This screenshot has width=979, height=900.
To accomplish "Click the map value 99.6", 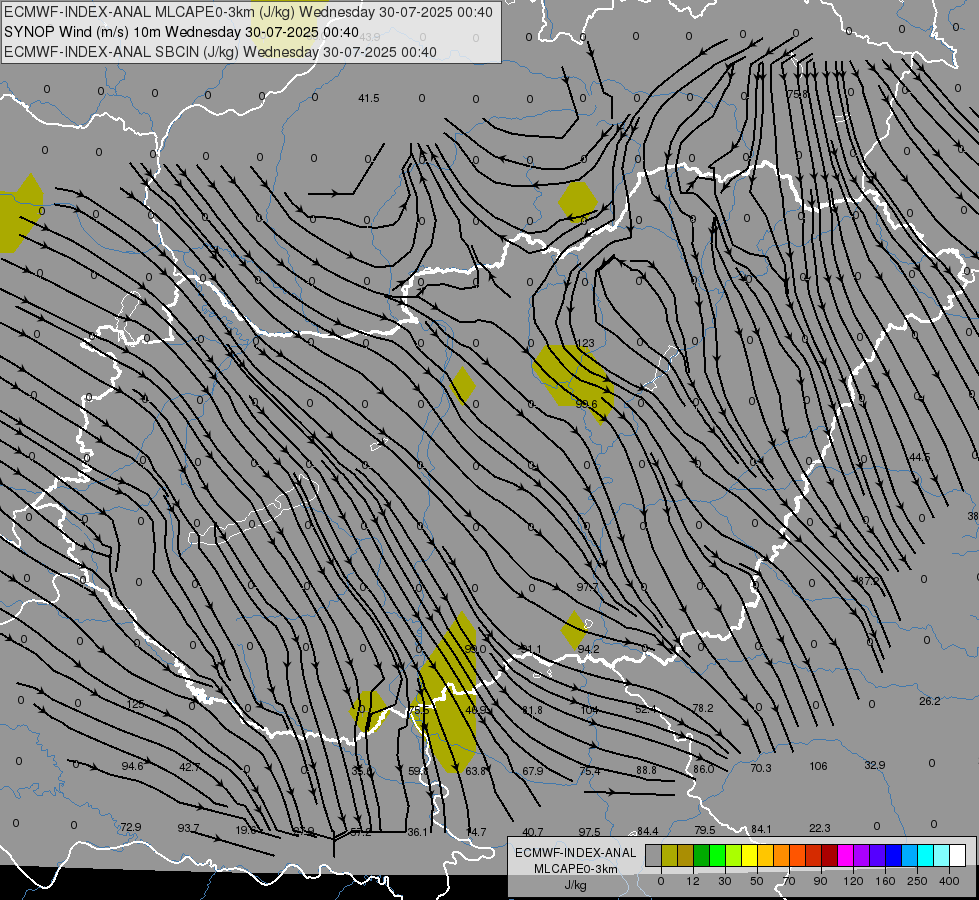I will [x=586, y=404].
